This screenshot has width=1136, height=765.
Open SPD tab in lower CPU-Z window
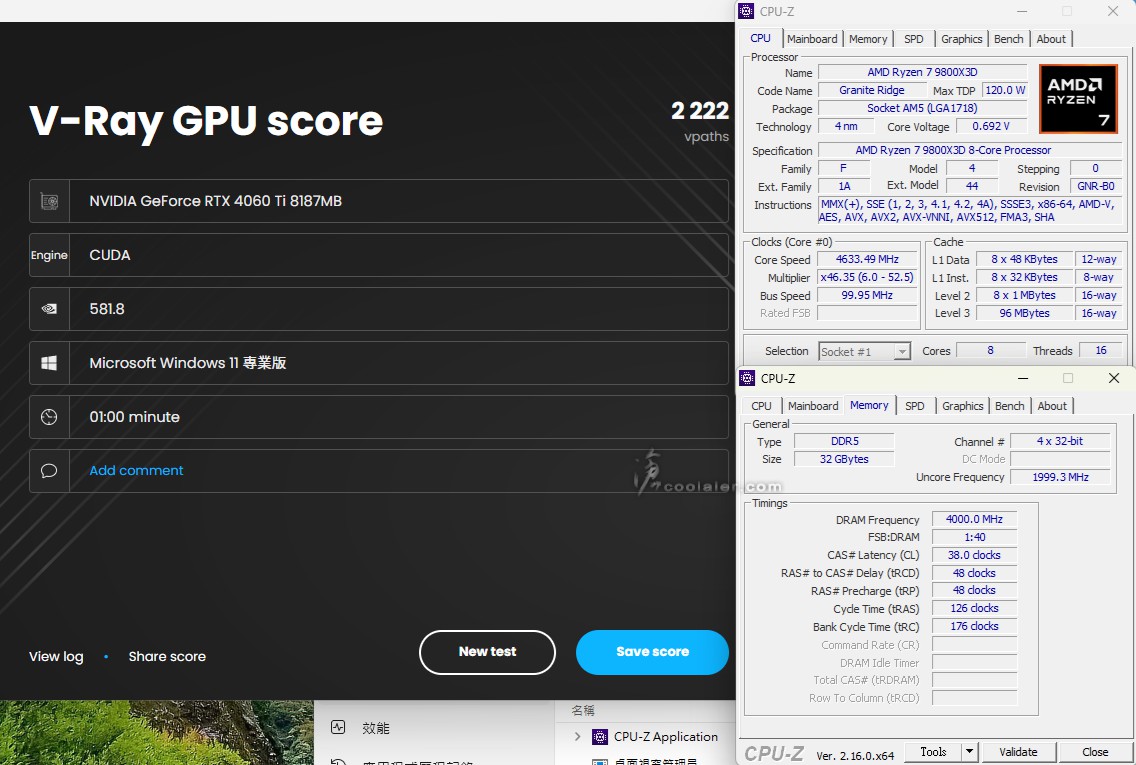(915, 406)
